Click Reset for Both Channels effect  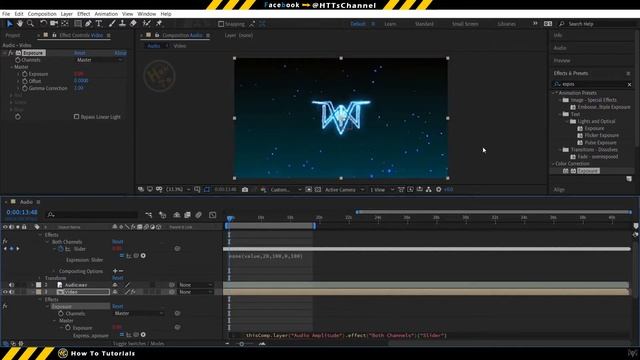click(118, 242)
